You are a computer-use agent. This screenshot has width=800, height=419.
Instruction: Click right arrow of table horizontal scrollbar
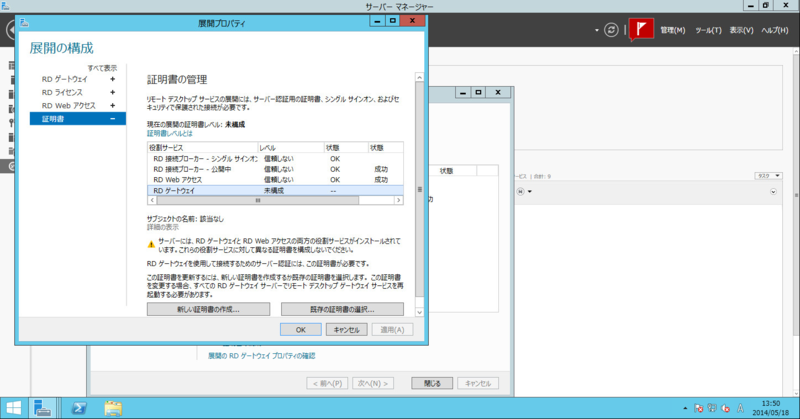point(398,201)
